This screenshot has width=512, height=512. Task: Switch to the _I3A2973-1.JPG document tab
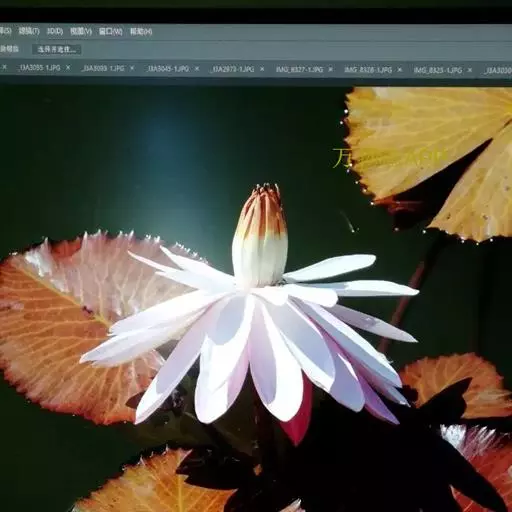tap(232, 69)
